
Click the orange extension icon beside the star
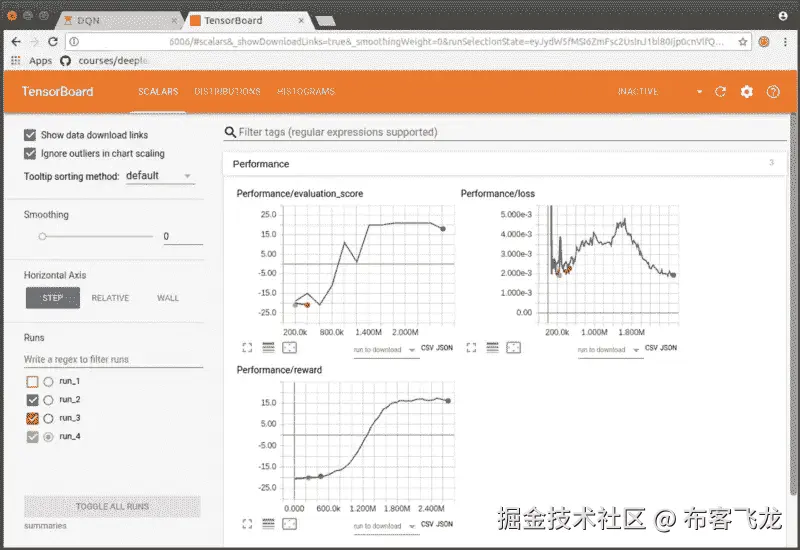tap(764, 42)
